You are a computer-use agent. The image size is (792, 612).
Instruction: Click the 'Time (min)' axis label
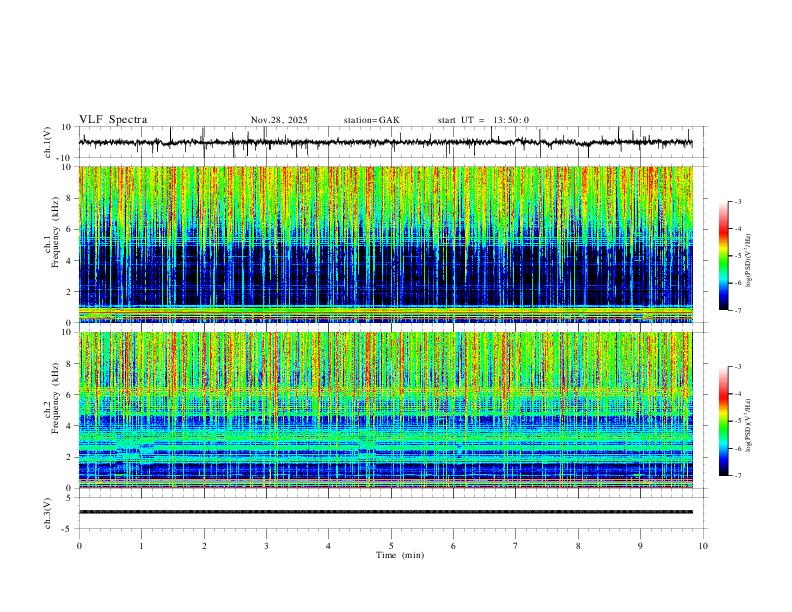(x=400, y=555)
